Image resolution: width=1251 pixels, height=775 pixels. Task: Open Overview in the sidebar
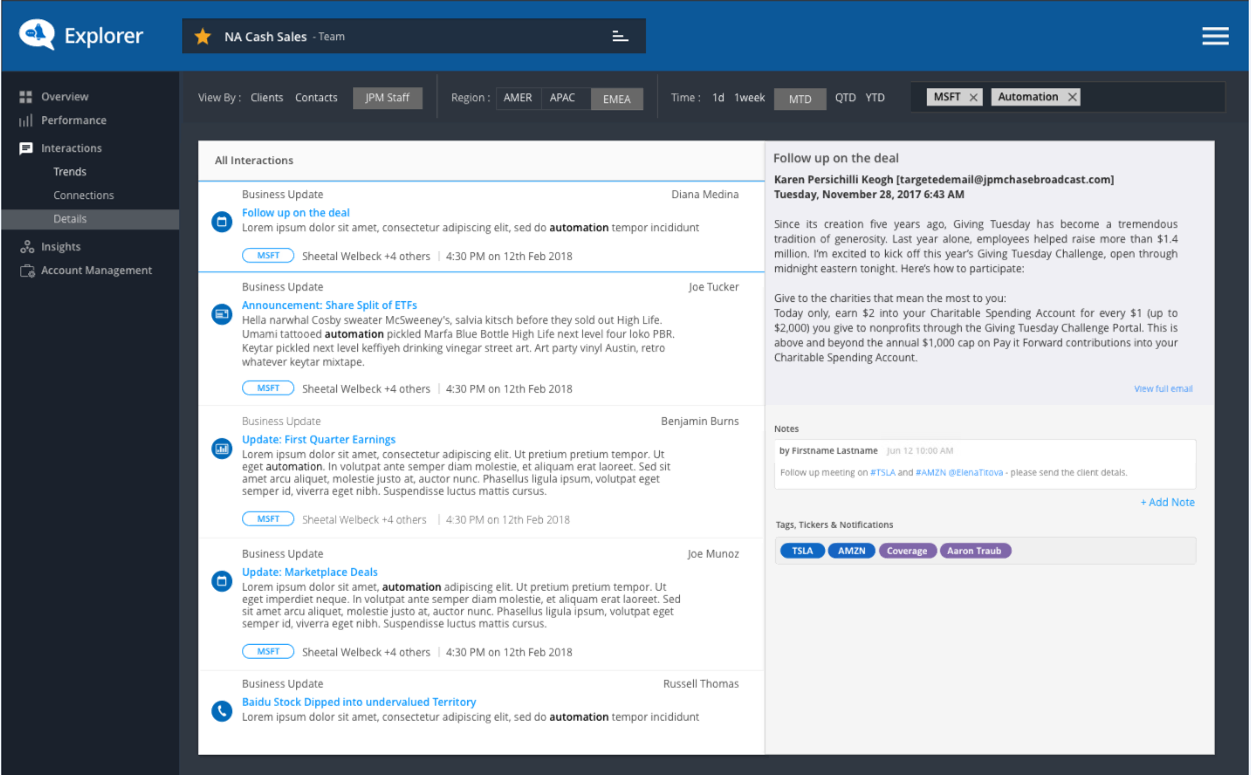65,97
